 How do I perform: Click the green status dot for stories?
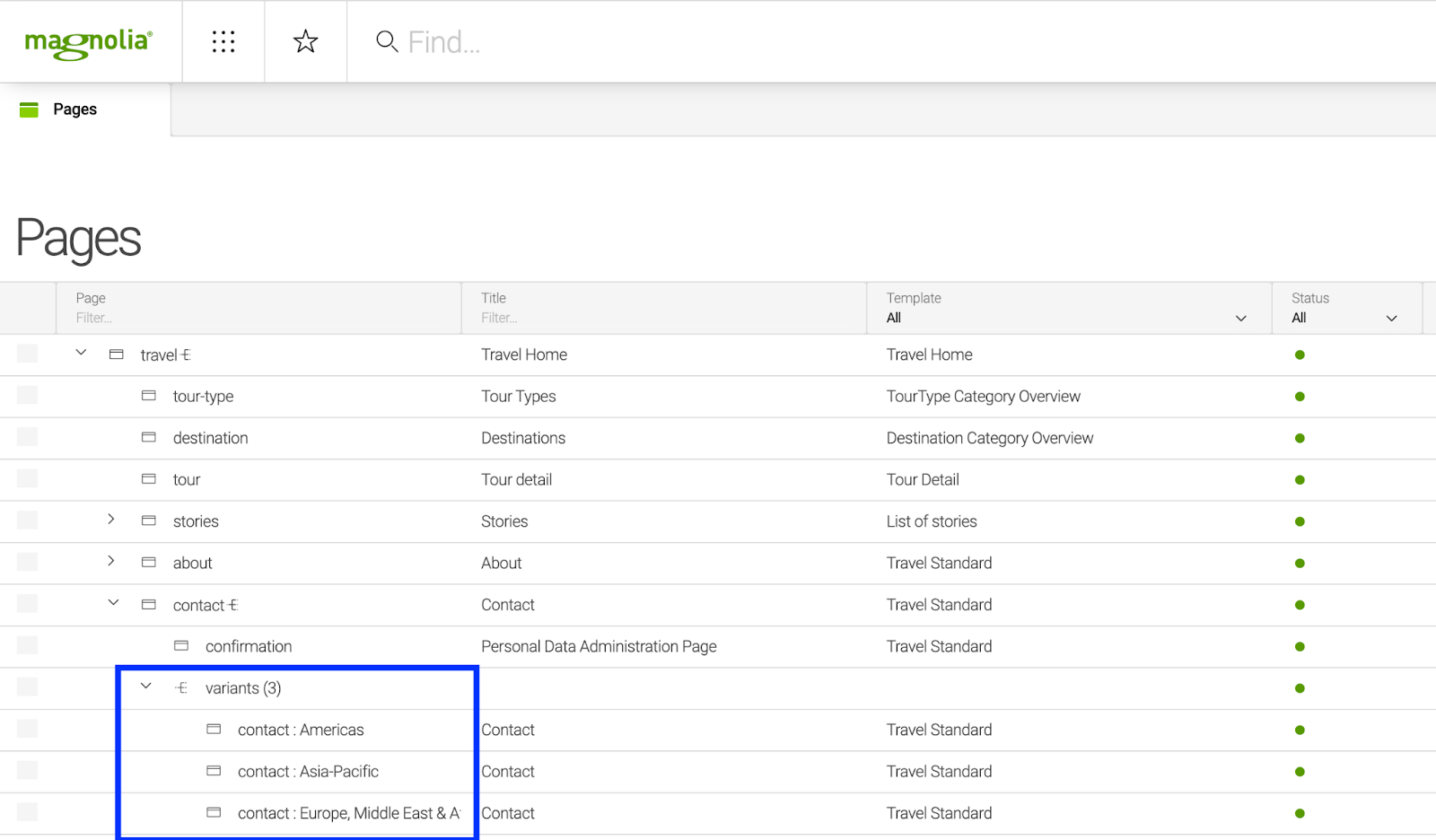[x=1300, y=521]
